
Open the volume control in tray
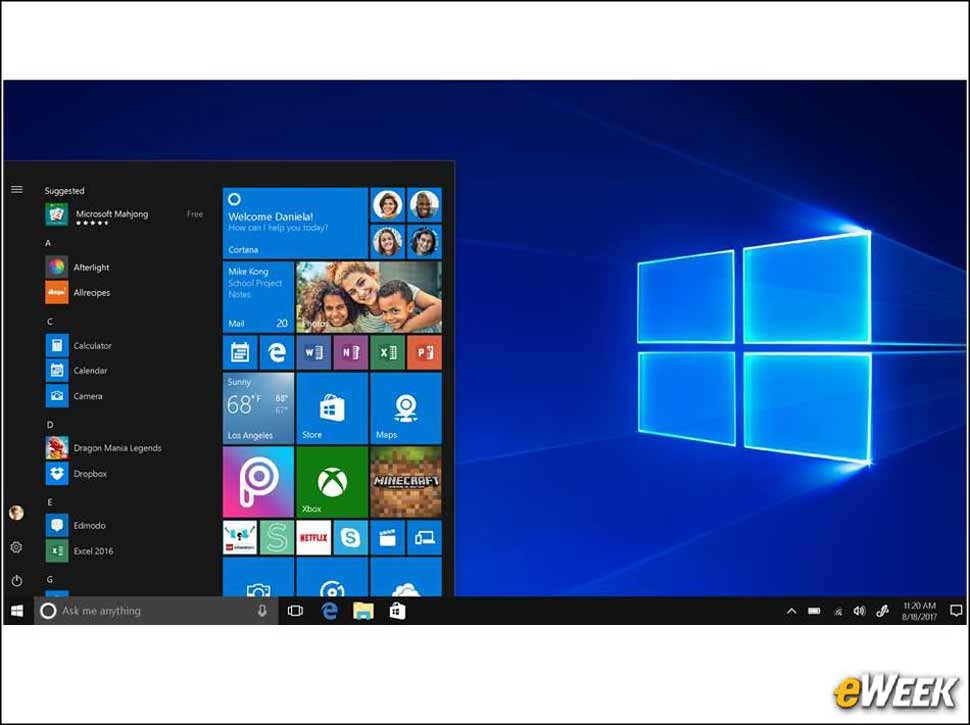859,611
